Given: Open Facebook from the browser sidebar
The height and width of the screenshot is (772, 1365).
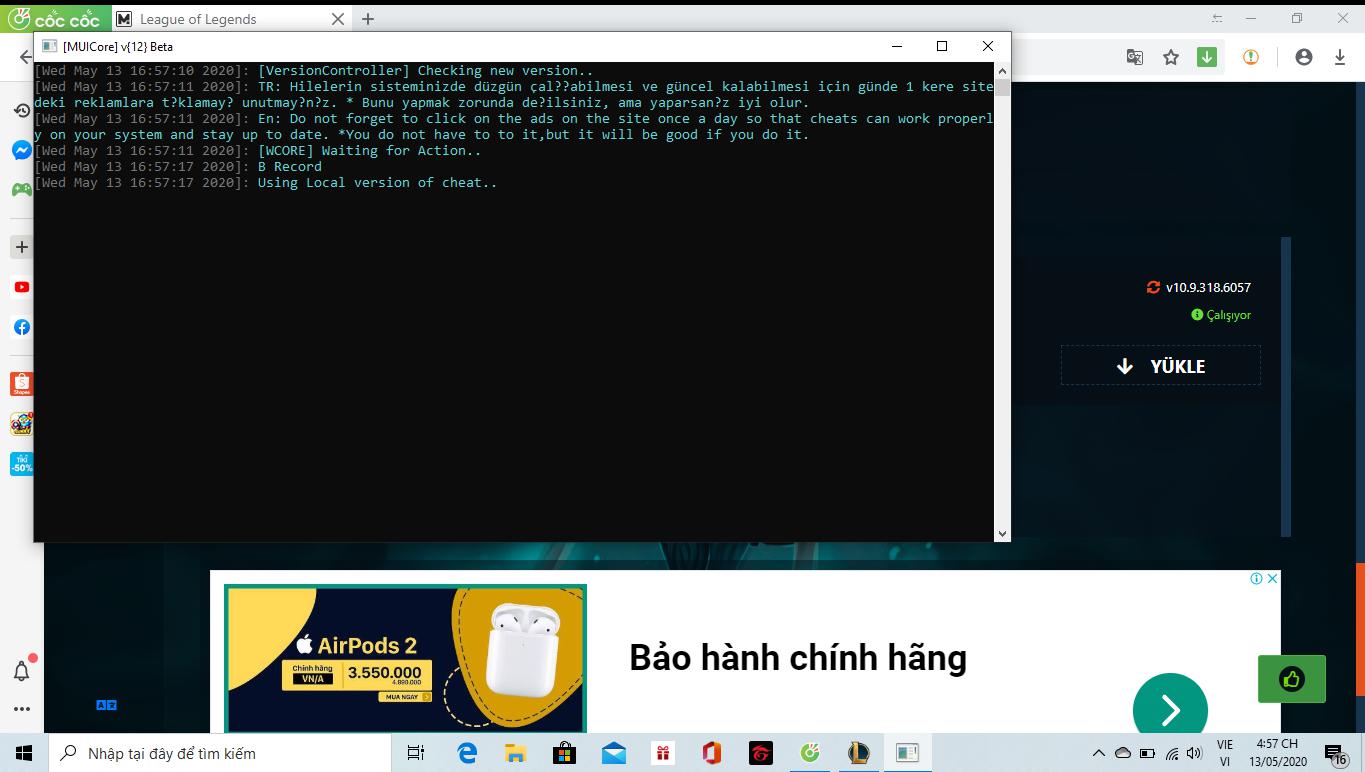Looking at the screenshot, I should tap(21, 327).
